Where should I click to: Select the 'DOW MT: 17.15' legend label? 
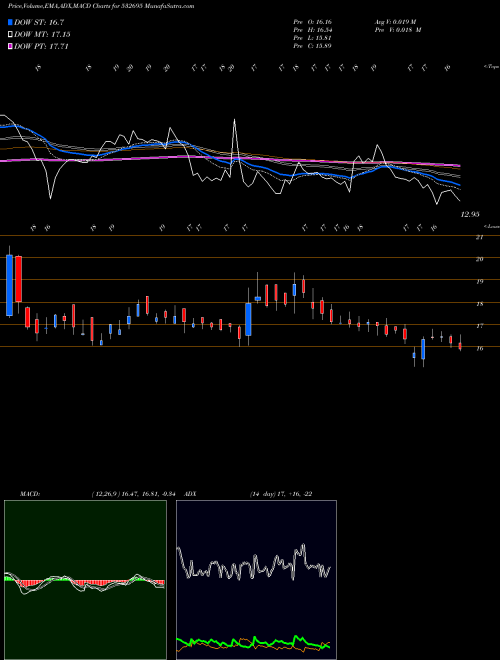42,35
